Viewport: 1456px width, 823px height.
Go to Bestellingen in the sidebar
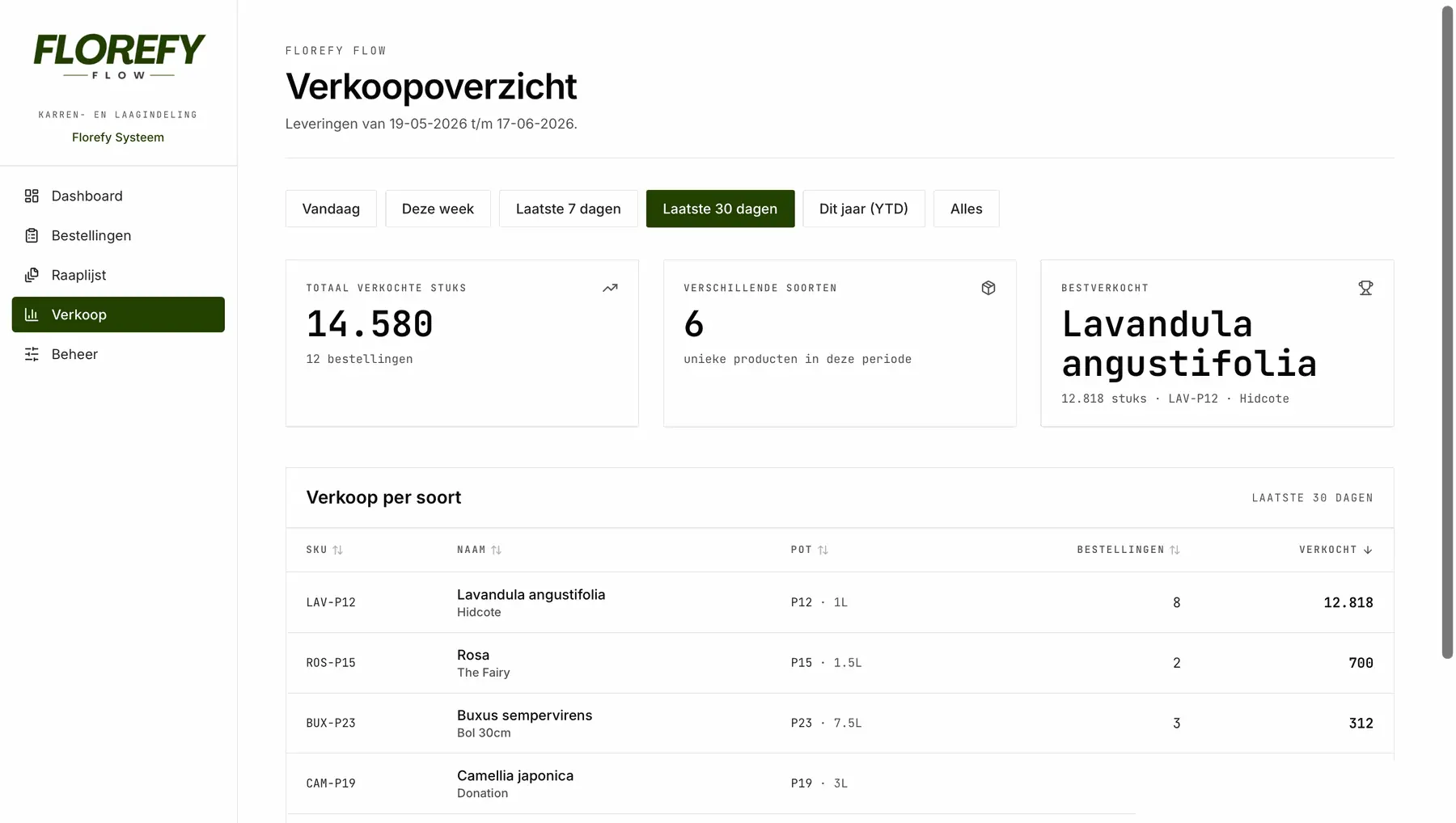pos(118,235)
